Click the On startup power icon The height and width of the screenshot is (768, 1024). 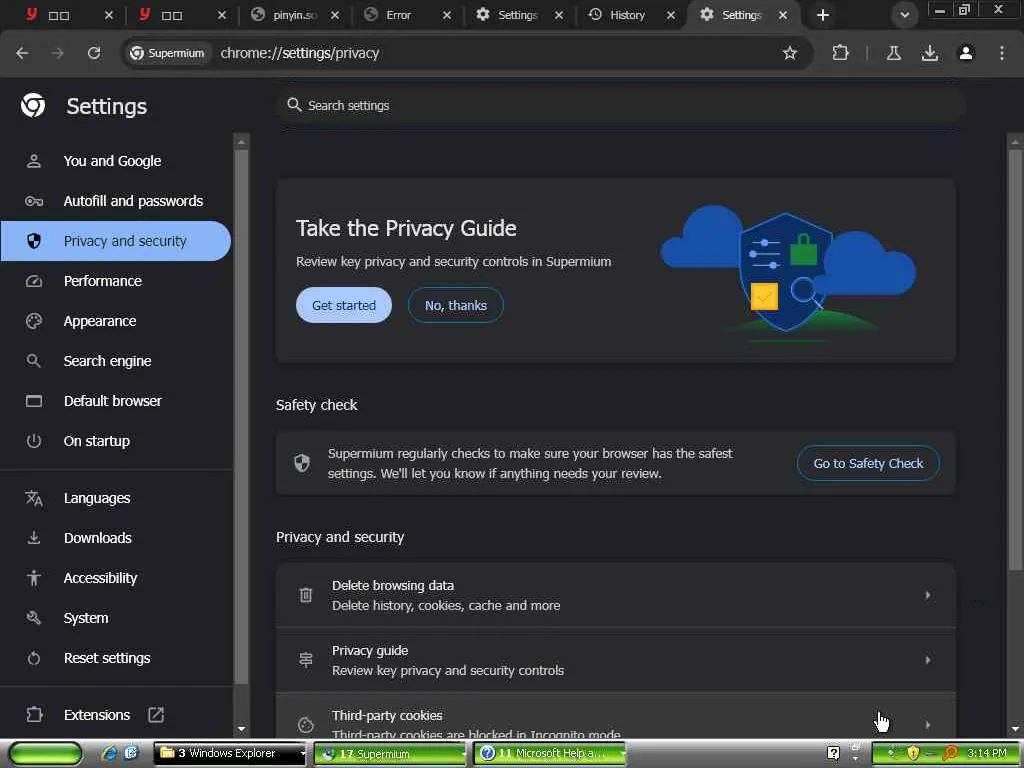(33, 441)
